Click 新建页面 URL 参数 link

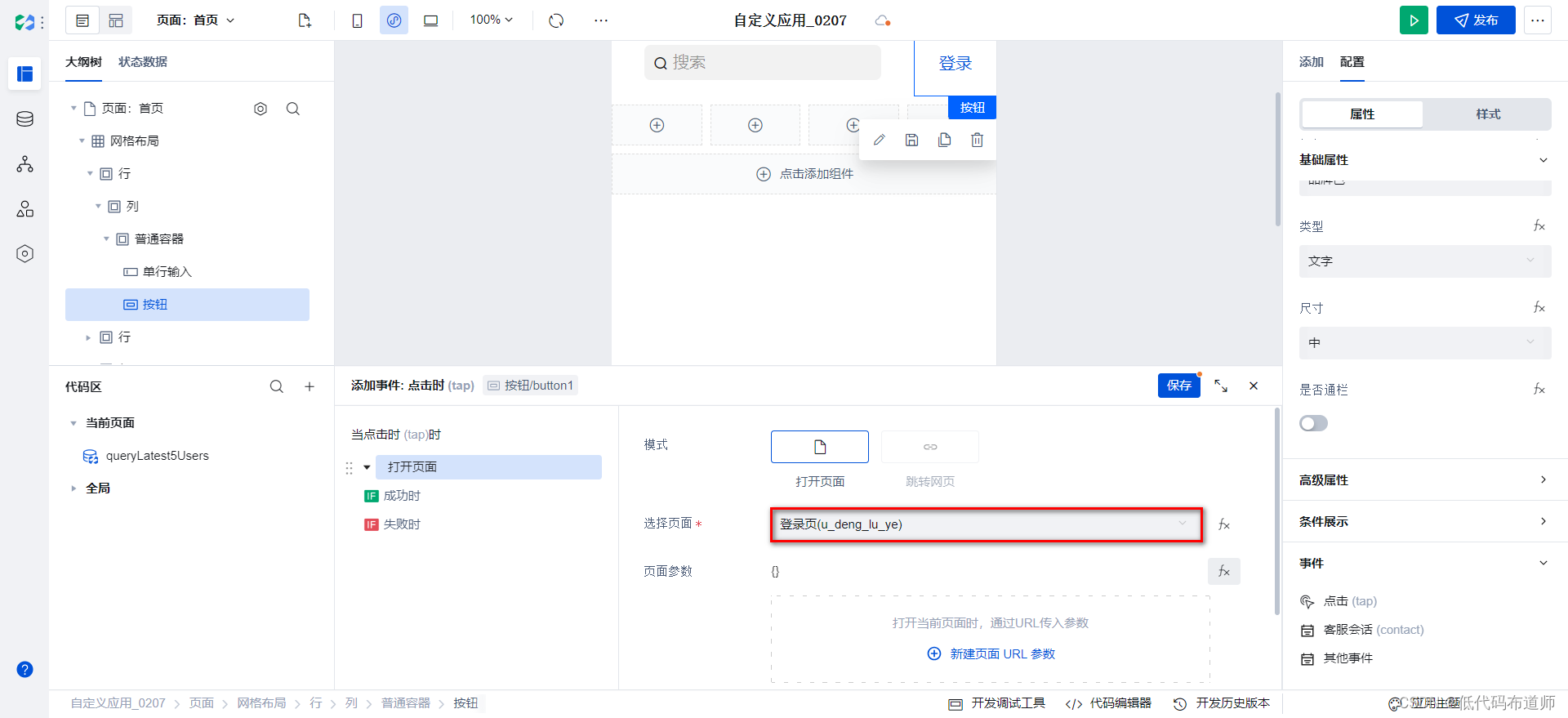tap(991, 654)
